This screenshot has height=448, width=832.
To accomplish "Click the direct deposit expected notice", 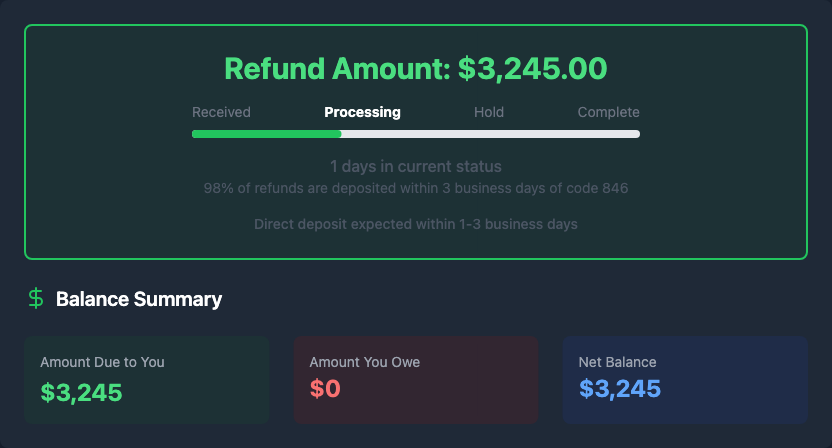I will tap(415, 224).
